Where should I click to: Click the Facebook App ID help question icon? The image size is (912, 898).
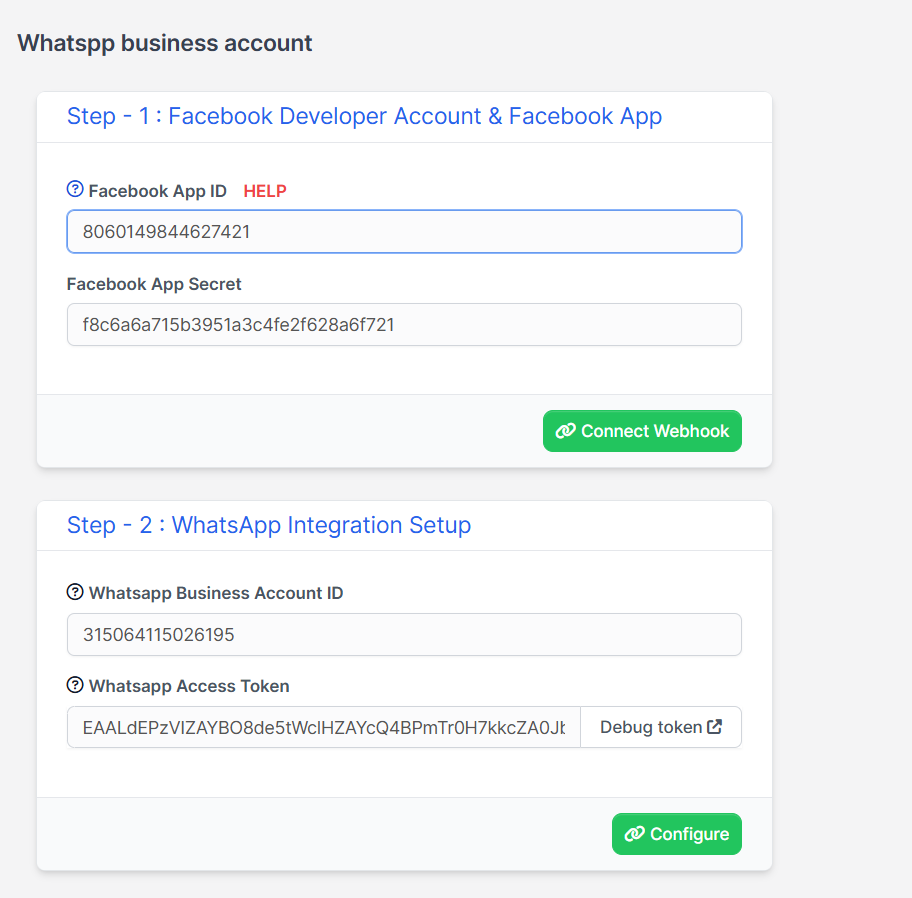(x=75, y=189)
